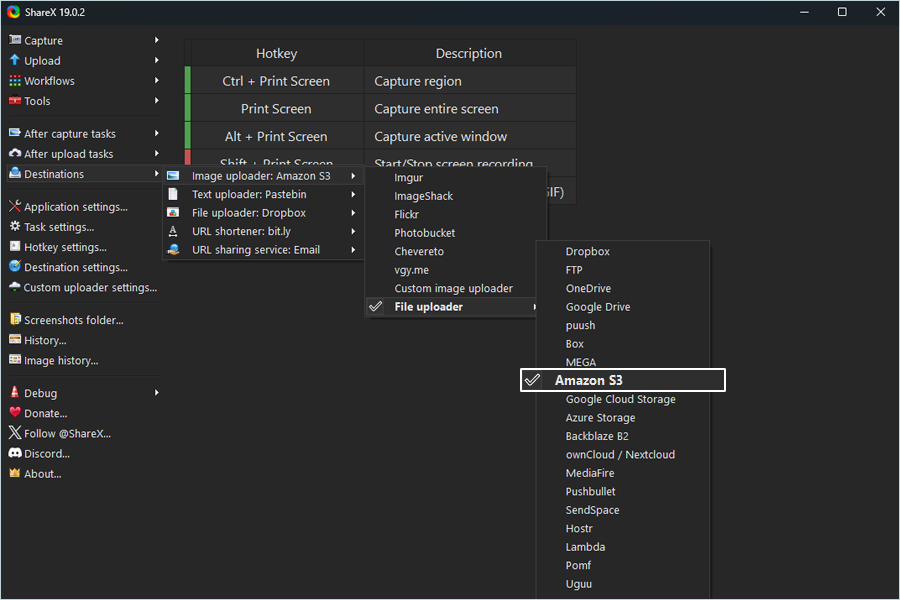Screen dimensions: 900x600
Task: Select Google Drive from file uploaders
Action: point(597,307)
